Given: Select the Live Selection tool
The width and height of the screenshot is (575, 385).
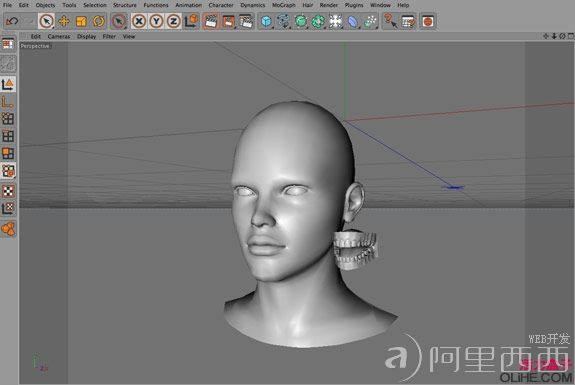Looking at the screenshot, I should point(46,21).
